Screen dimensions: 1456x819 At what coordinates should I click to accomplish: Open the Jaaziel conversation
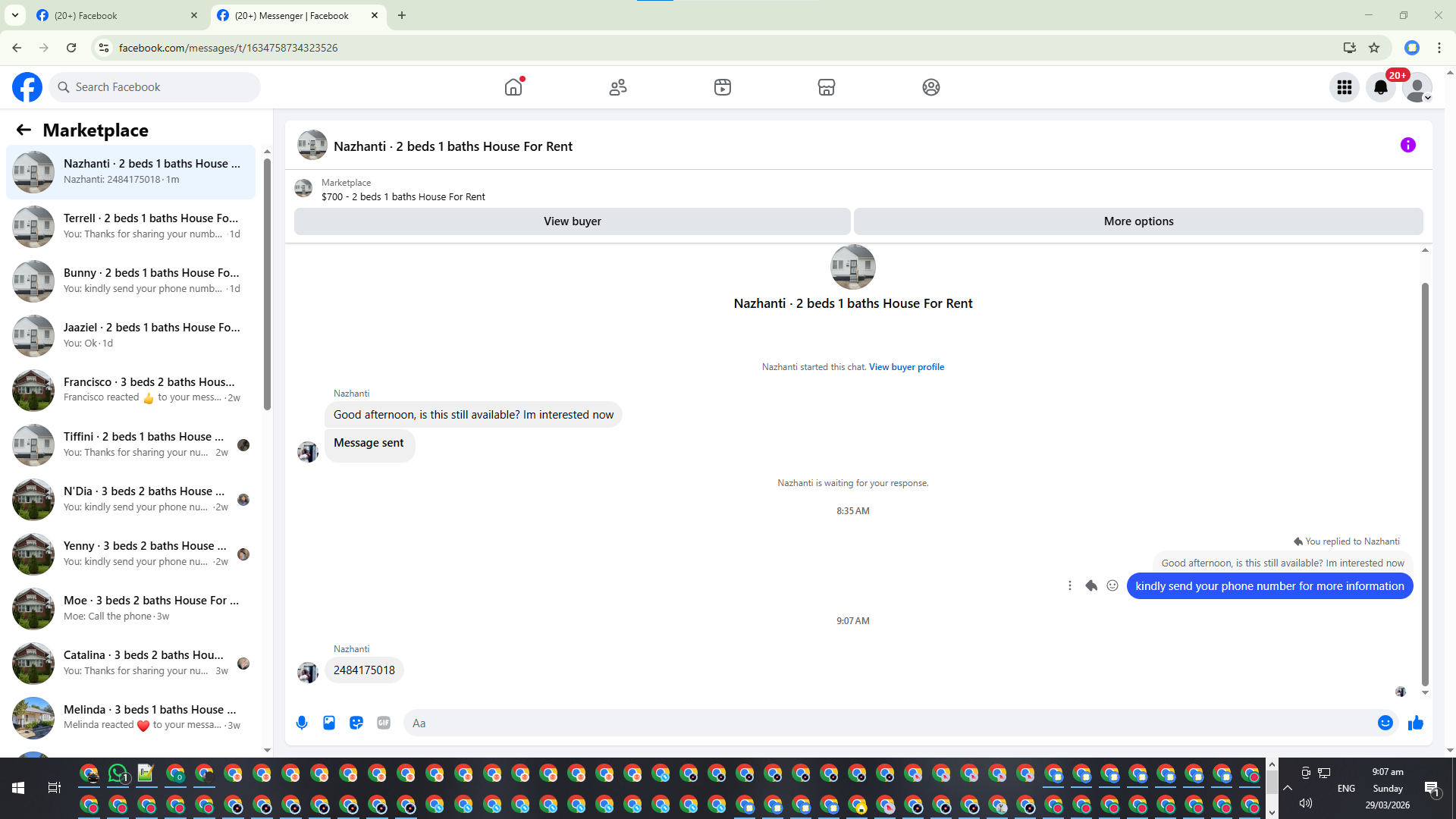tap(130, 335)
